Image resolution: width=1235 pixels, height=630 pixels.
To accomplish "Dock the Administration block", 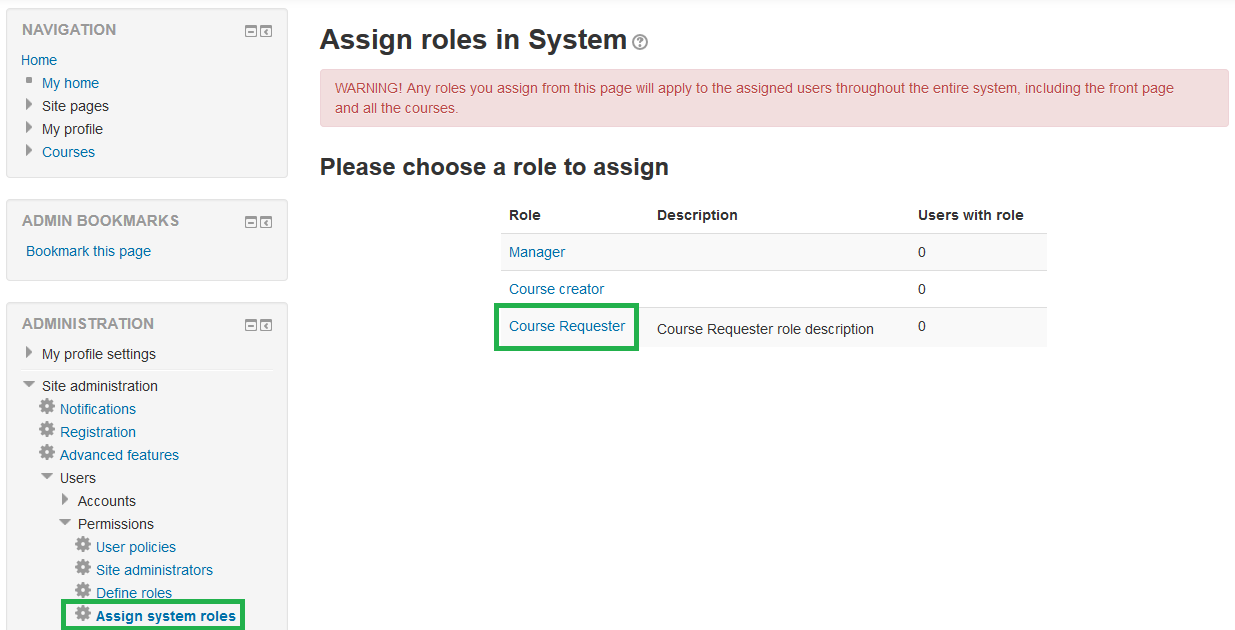I will [x=266, y=325].
